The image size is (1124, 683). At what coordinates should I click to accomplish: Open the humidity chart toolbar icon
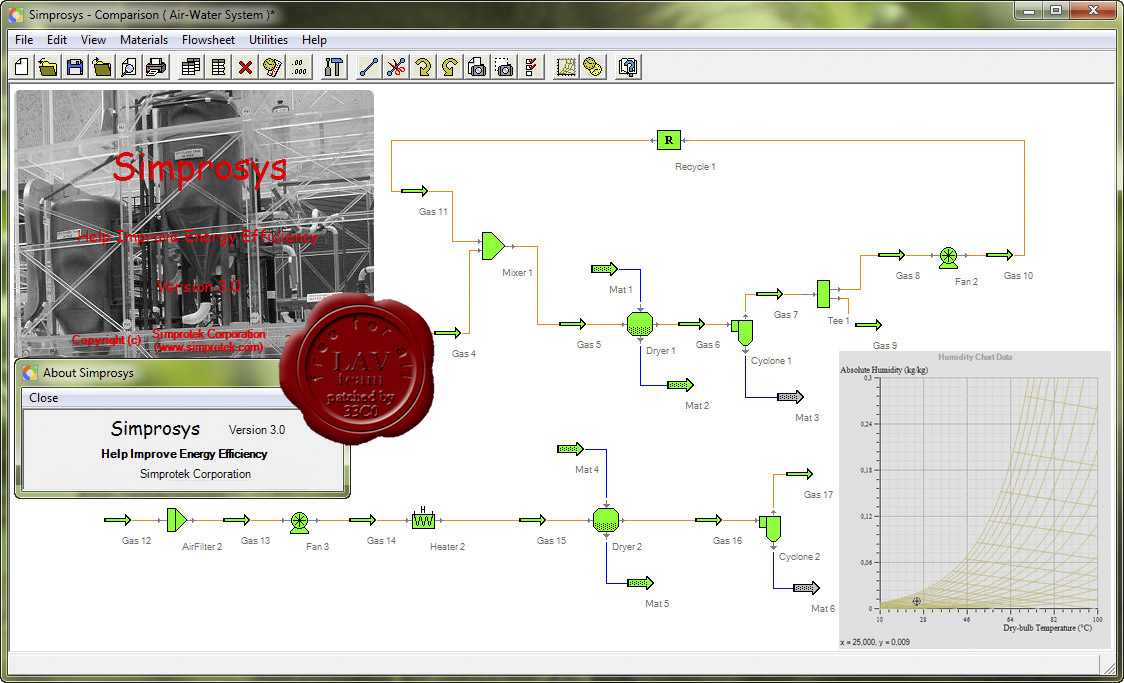(x=566, y=67)
